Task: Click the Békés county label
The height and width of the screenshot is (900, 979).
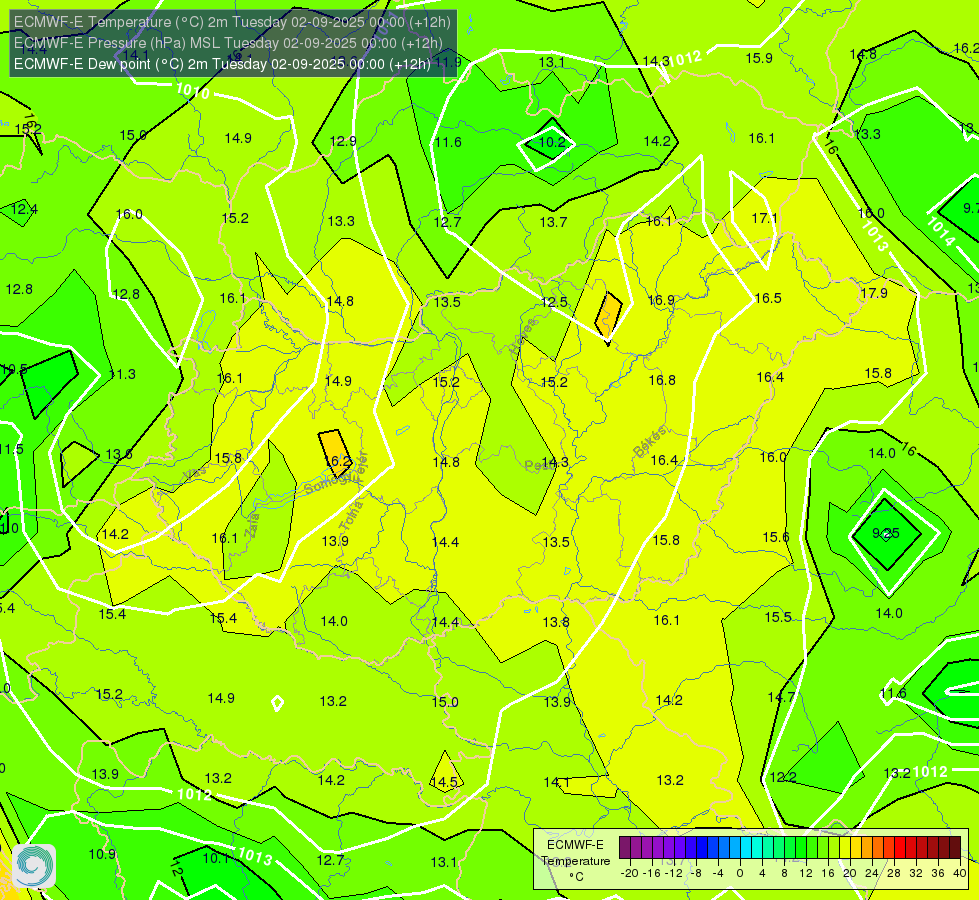Action: pos(650,441)
